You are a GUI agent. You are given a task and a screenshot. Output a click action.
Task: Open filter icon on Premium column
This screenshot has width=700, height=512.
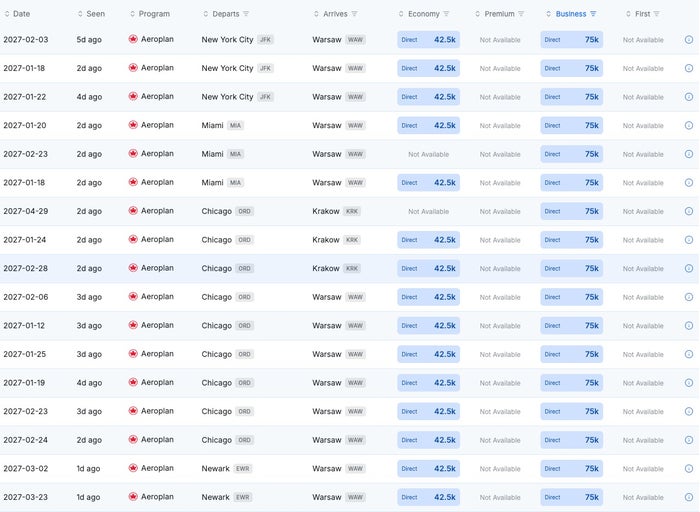(x=521, y=14)
